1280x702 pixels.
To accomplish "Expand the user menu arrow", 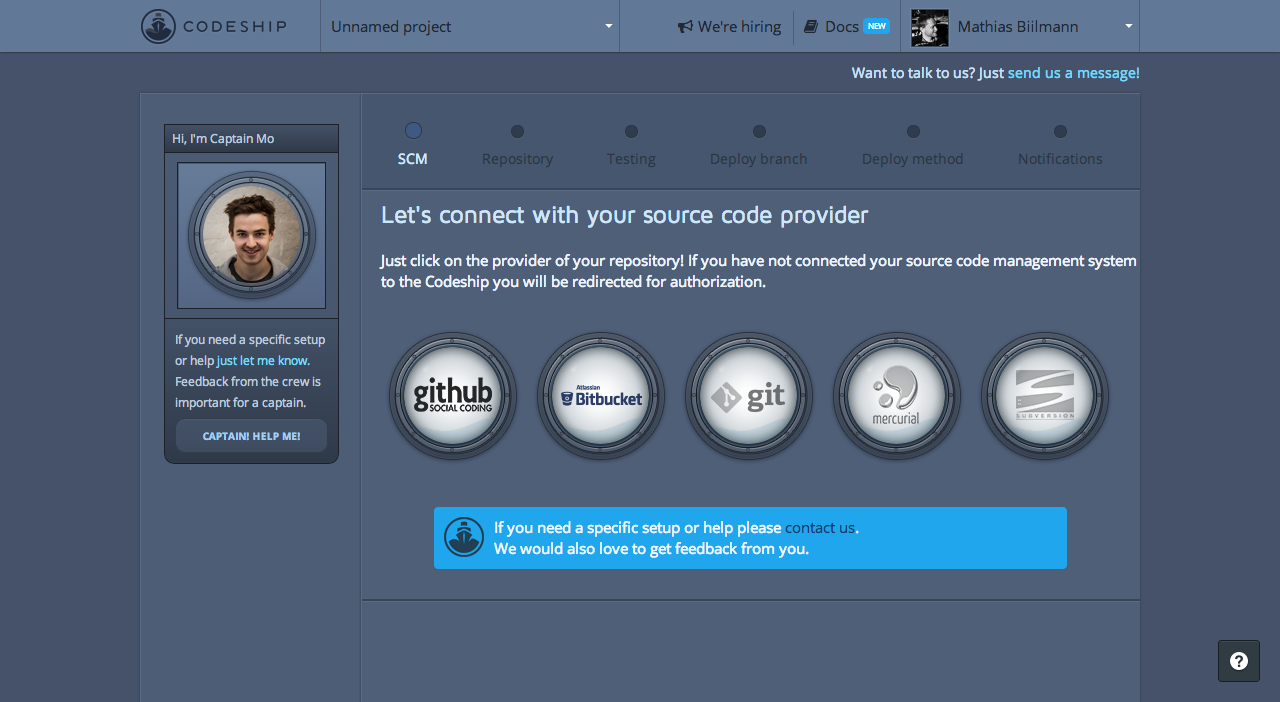I will (x=1128, y=26).
